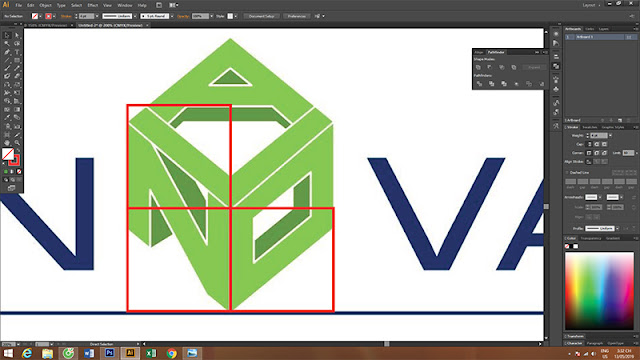
Task: Click the Unite shape mode in Pathfinder
Action: 478,67
